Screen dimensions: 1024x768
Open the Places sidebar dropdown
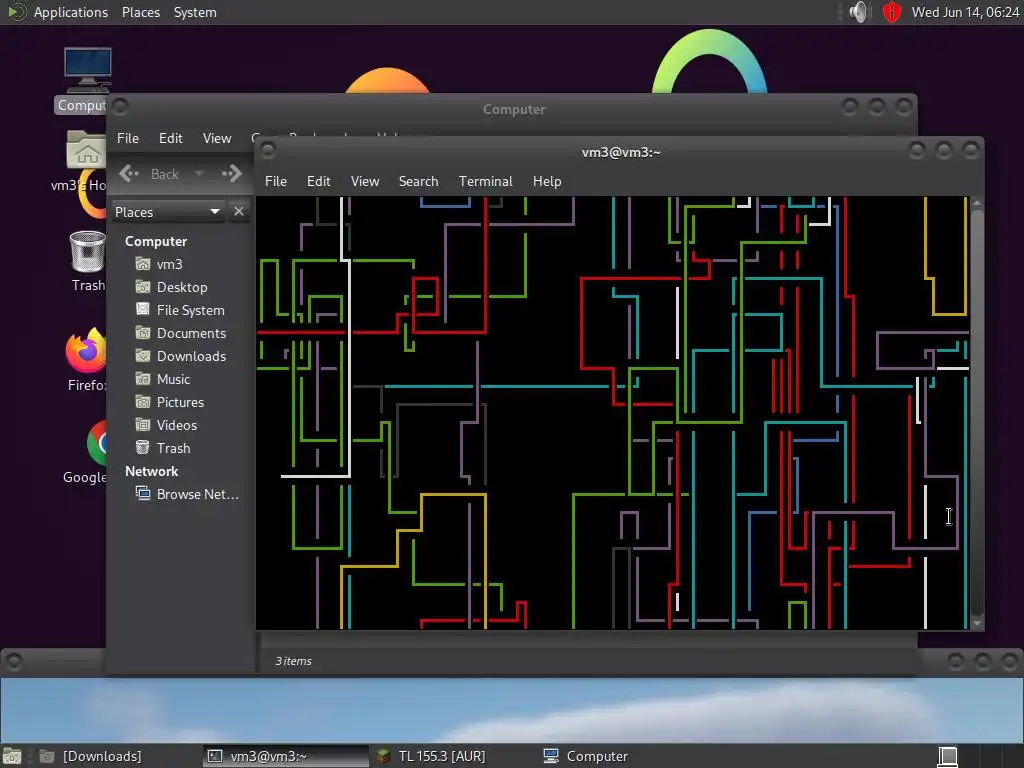(168, 212)
